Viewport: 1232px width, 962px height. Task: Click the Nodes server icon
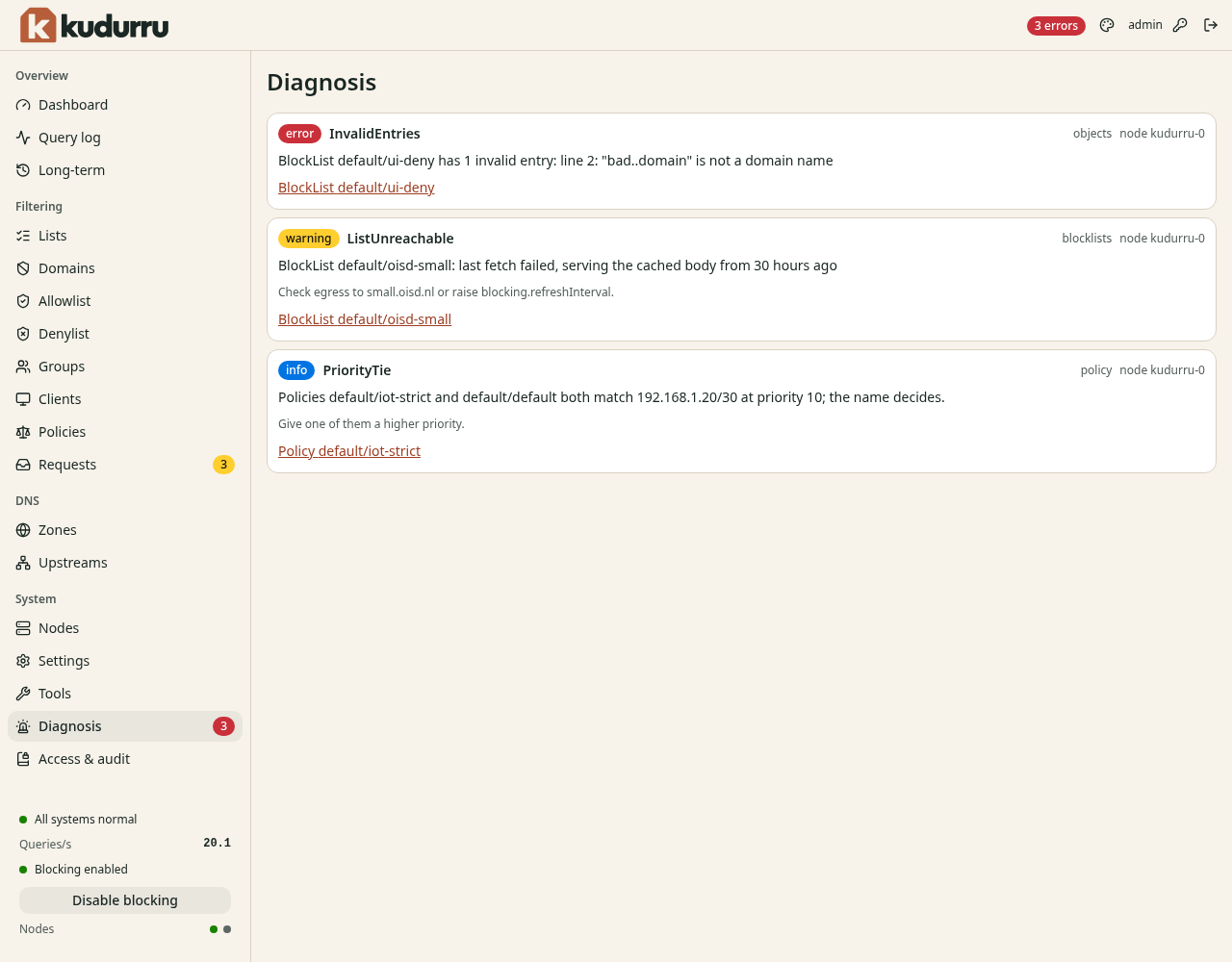23,628
